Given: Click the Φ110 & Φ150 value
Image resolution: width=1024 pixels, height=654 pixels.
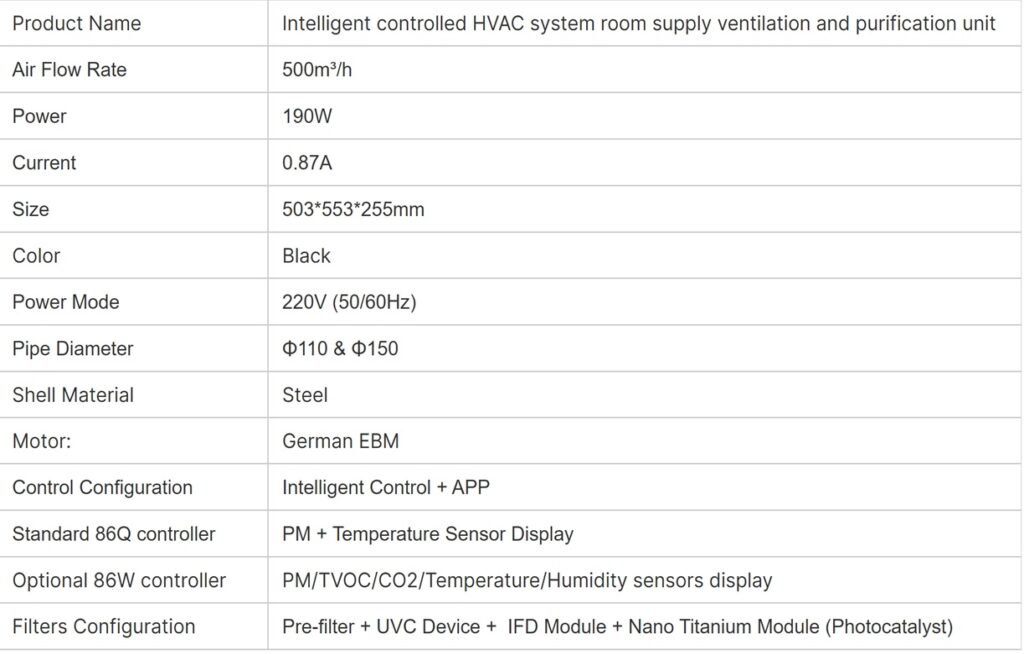Looking at the screenshot, I should tap(340, 348).
